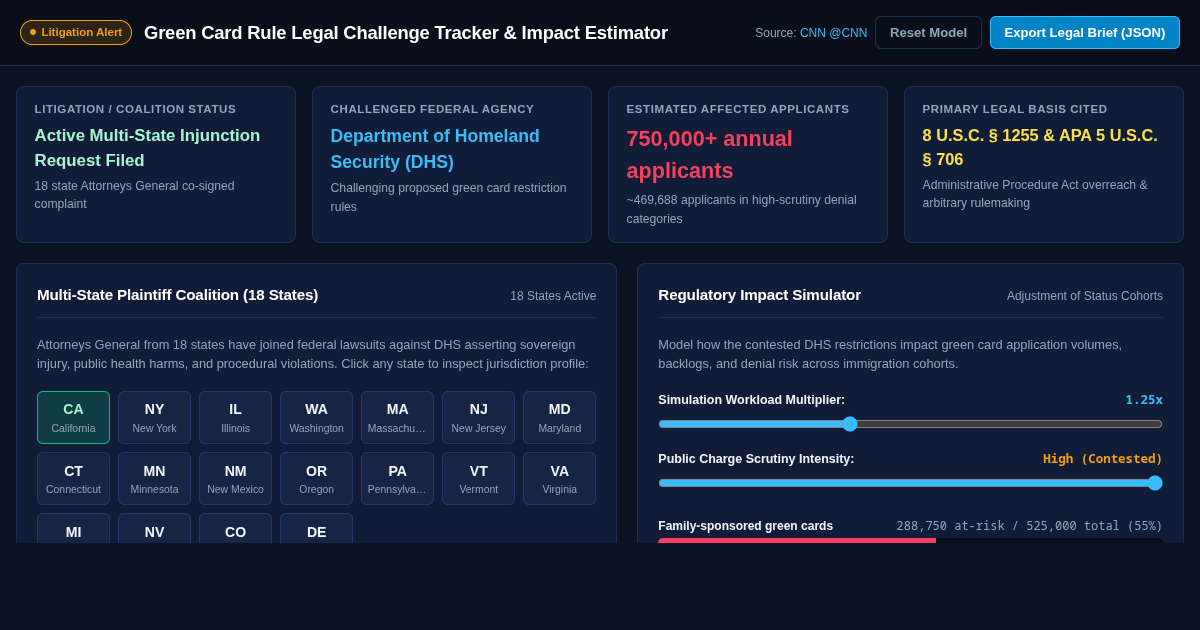Image resolution: width=1200 pixels, height=630 pixels.
Task: Select the NY New York state tile
Action: pos(154,417)
